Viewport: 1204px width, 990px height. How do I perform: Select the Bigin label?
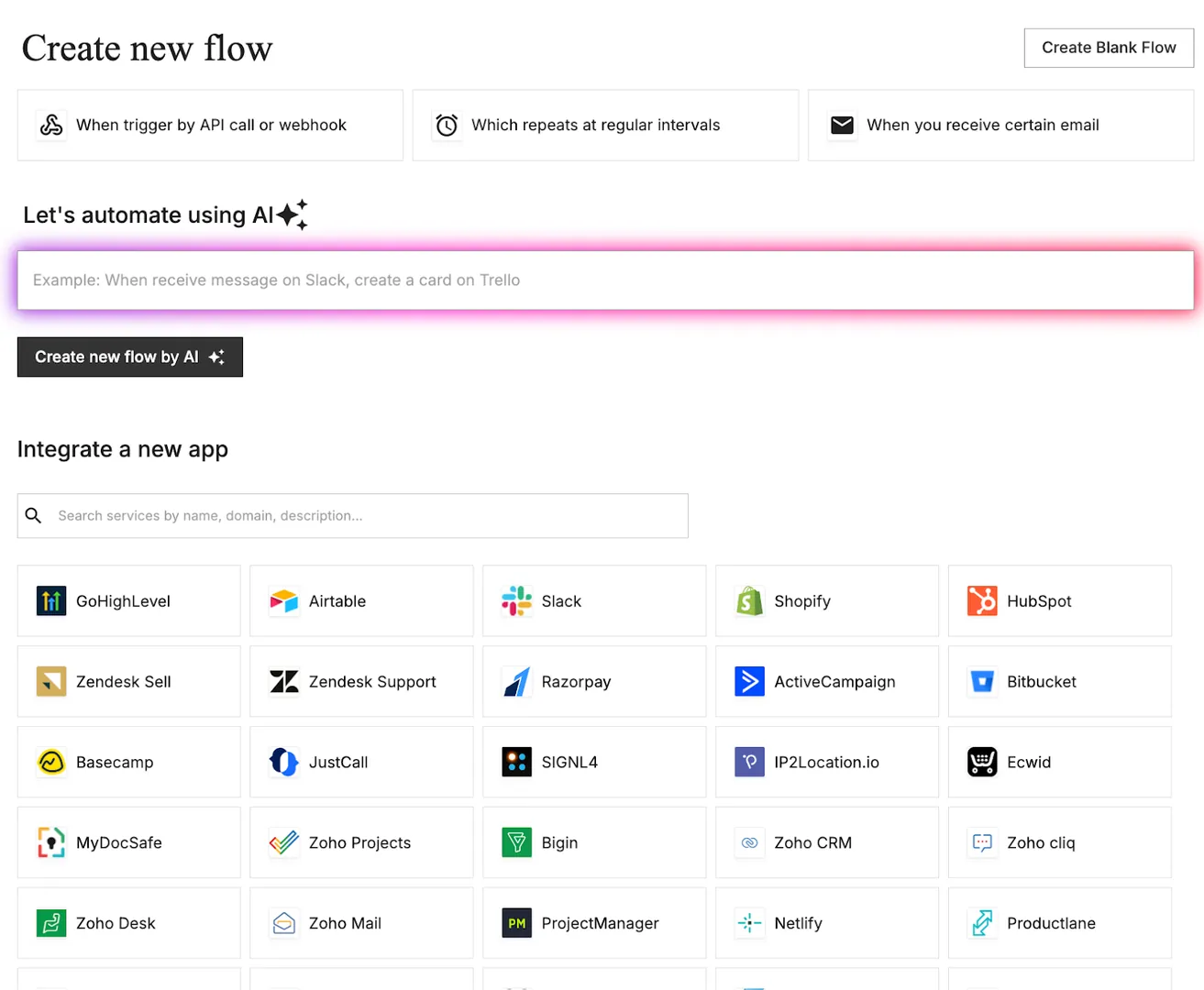click(559, 843)
